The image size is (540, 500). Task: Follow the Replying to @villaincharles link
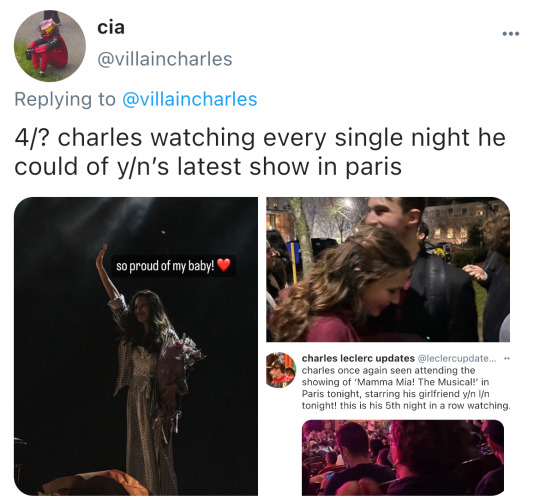click(x=190, y=99)
